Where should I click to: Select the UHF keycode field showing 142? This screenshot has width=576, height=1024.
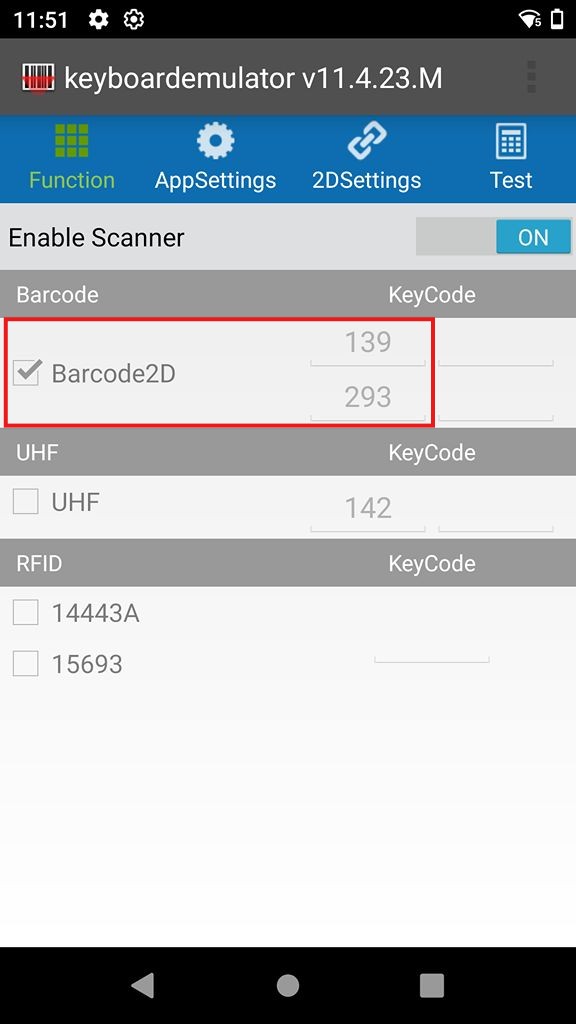(368, 507)
